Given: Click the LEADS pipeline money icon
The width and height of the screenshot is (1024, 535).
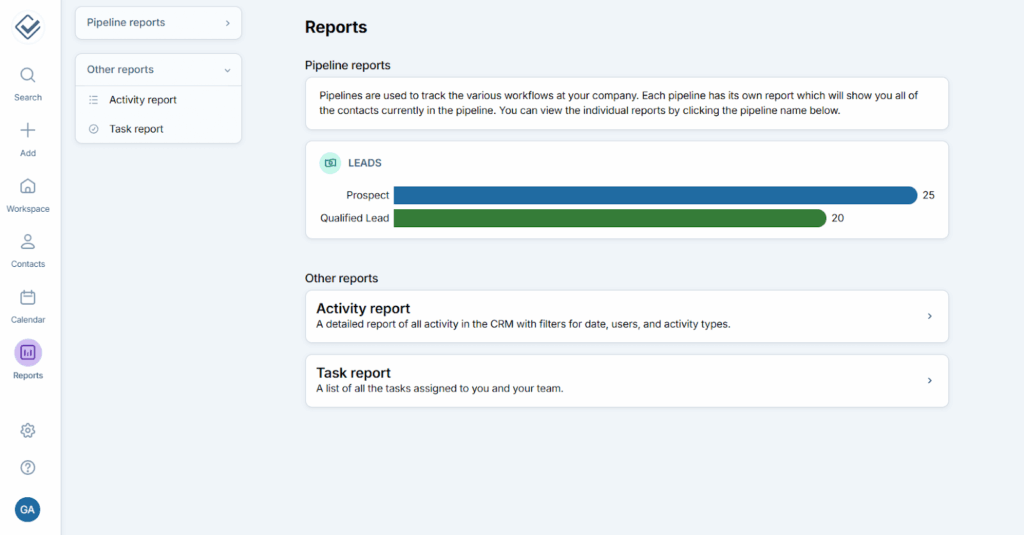Looking at the screenshot, I should tap(330, 163).
